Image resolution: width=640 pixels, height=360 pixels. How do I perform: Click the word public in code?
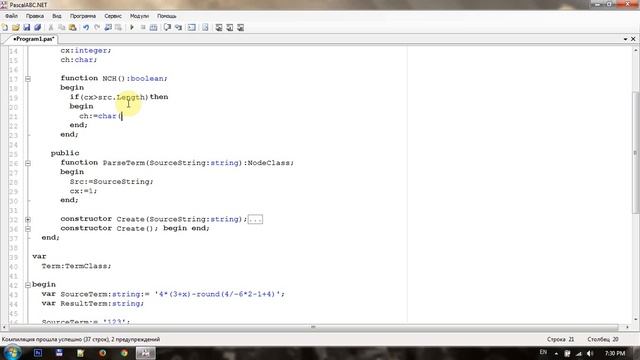pyautogui.click(x=65, y=153)
